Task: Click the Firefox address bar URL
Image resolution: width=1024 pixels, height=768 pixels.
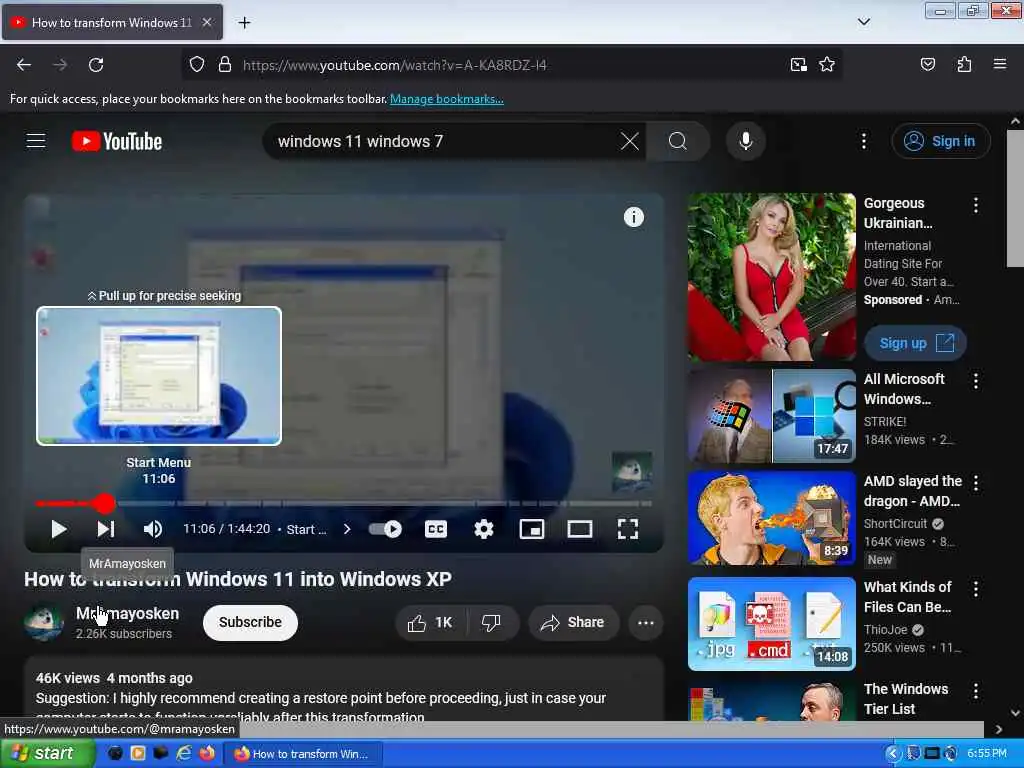Action: click(394, 65)
